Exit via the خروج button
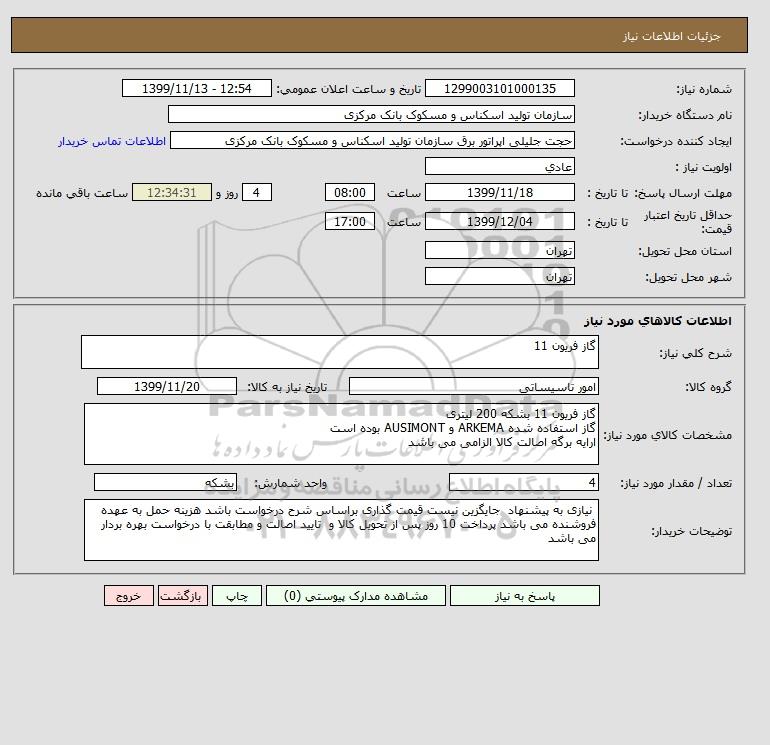 [129, 595]
